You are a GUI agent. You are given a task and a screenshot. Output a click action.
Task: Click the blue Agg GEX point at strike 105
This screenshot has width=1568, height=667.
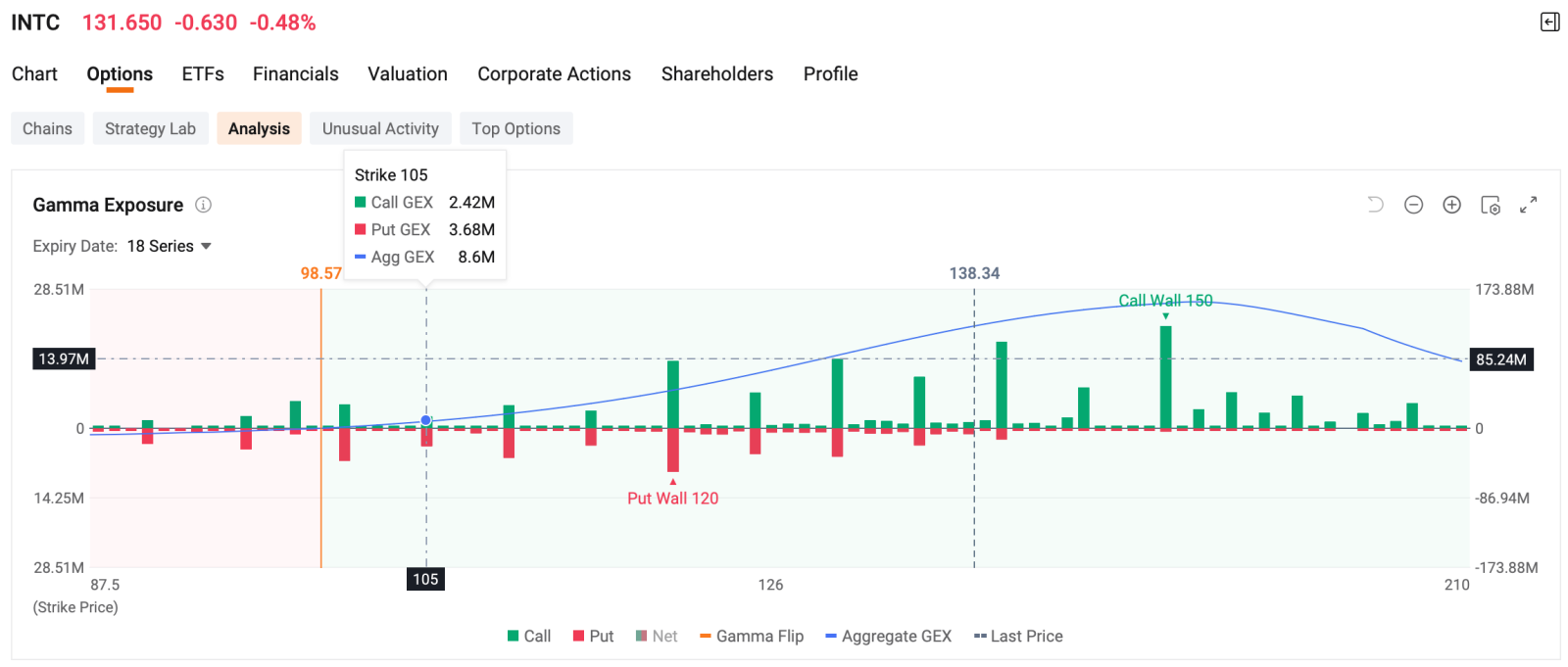tap(426, 420)
